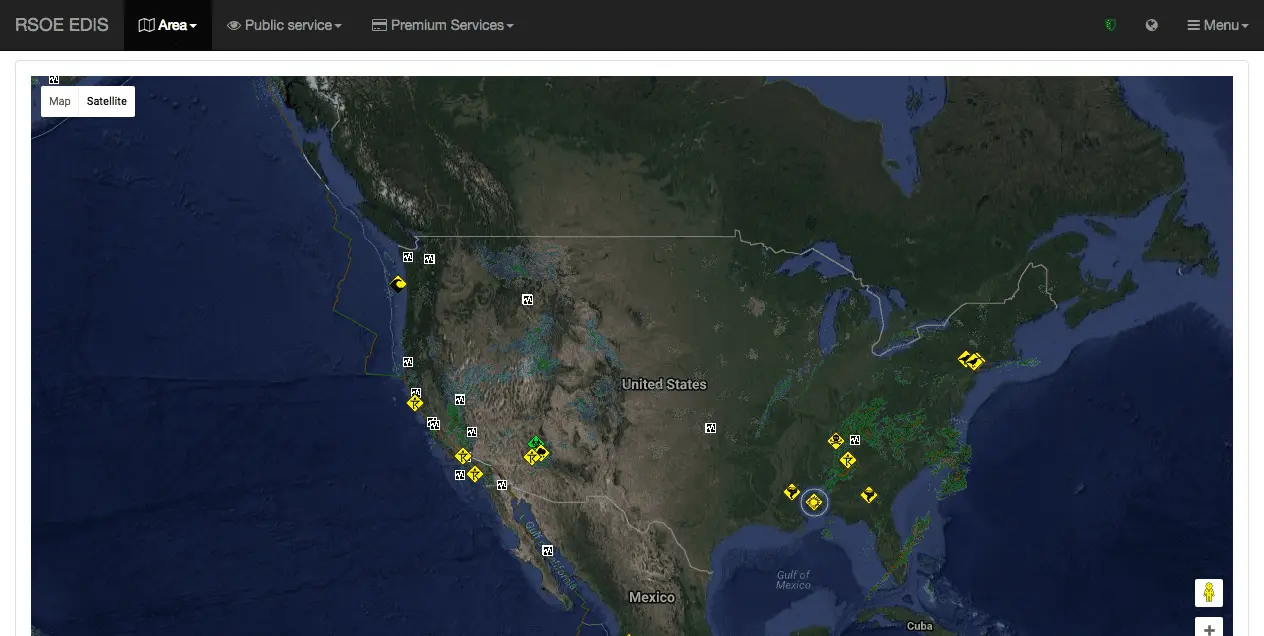The image size is (1264, 636).
Task: Click the green diamond marker in the Southwest
Action: (535, 443)
